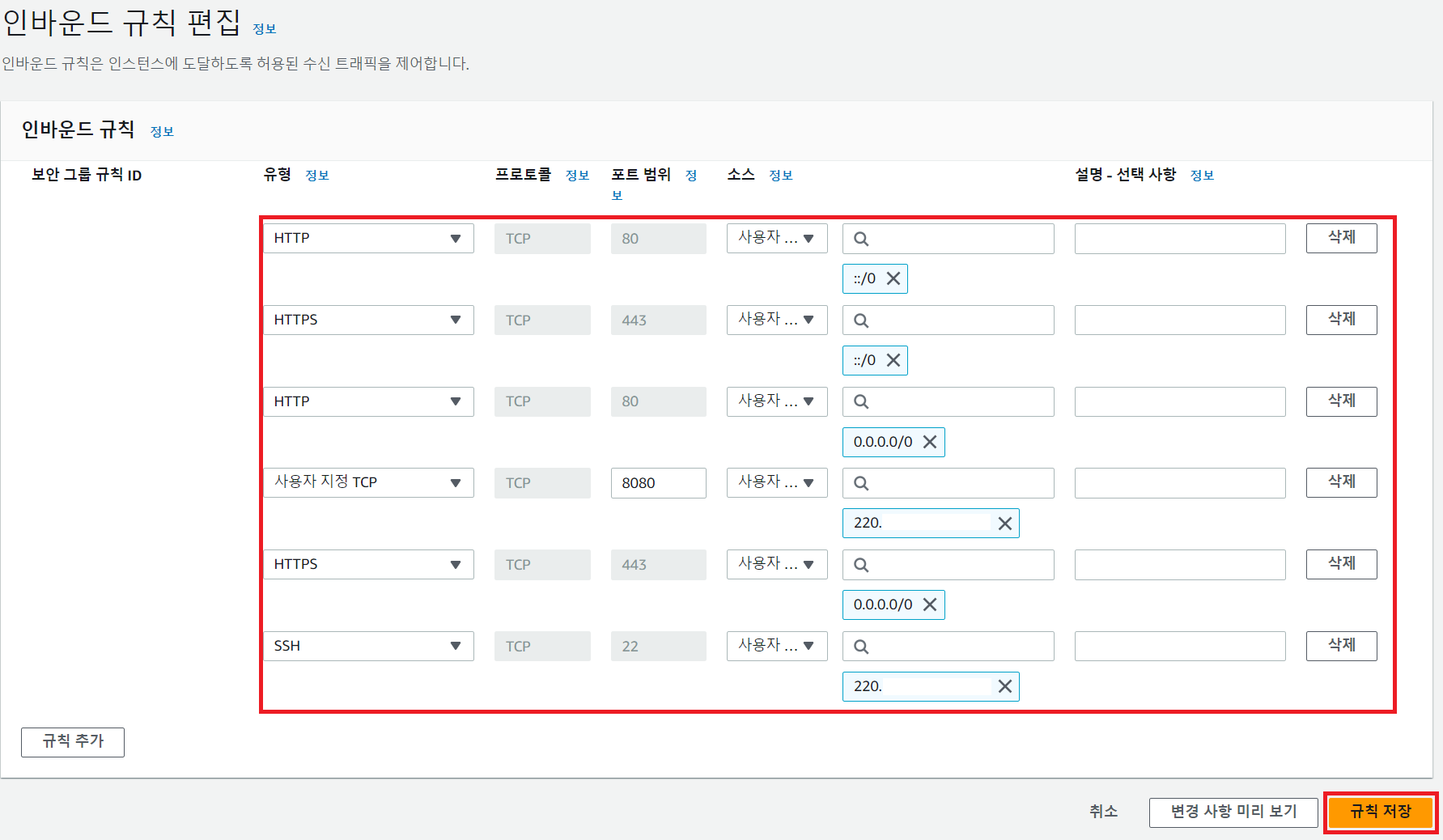Screen dimensions: 1443x840
Task: Delete the first HTTPS rule with 삭제
Action: (1342, 320)
